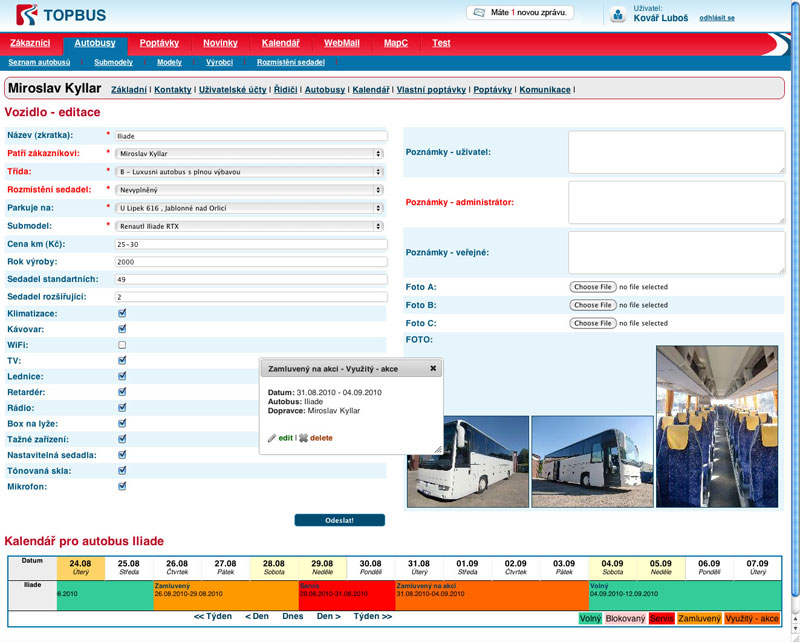Go to Seznam autobusů submenu
The width and height of the screenshot is (800, 642).
pyautogui.click(x=39, y=62)
